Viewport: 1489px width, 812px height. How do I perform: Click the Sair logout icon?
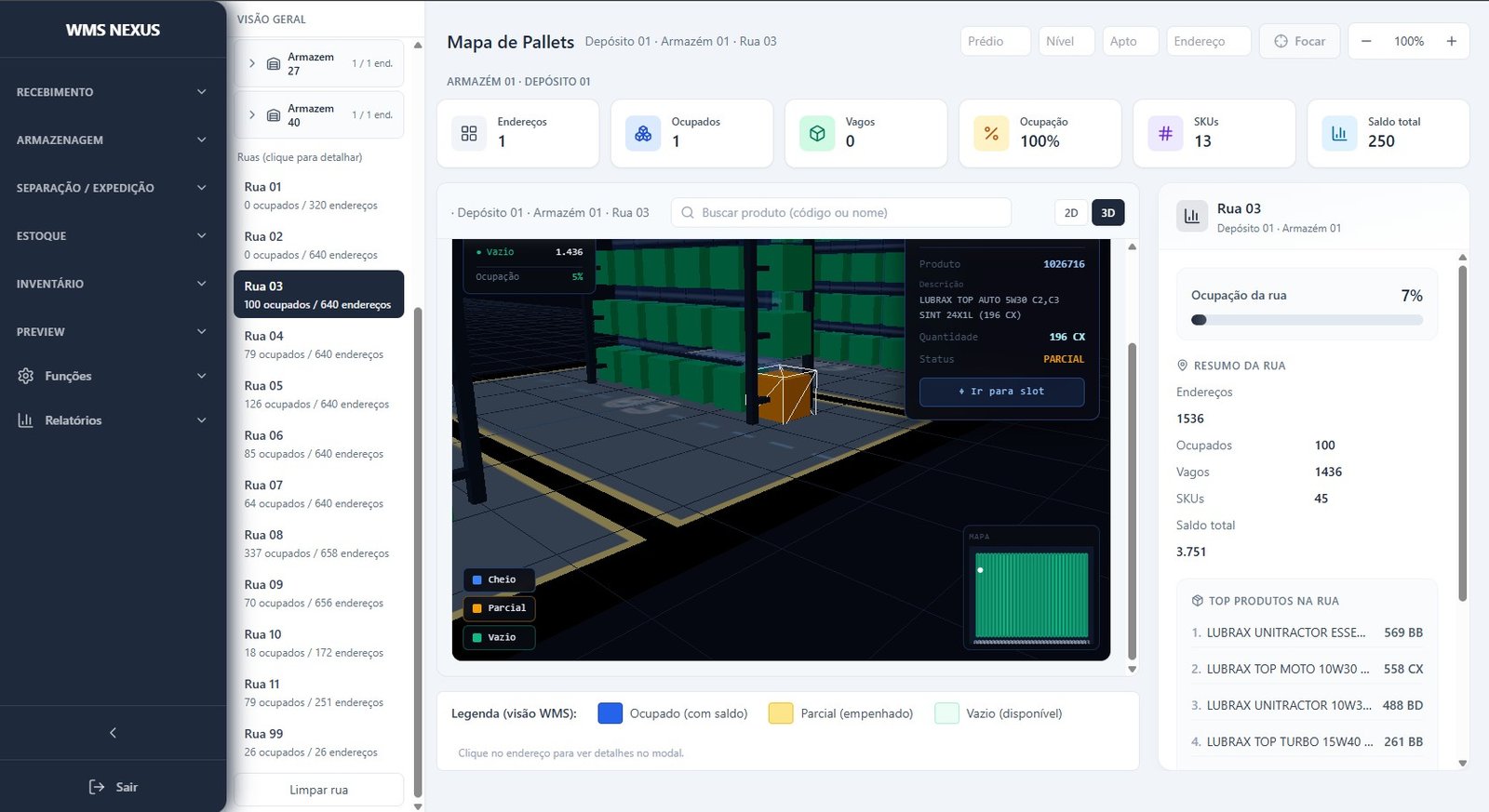tap(97, 787)
